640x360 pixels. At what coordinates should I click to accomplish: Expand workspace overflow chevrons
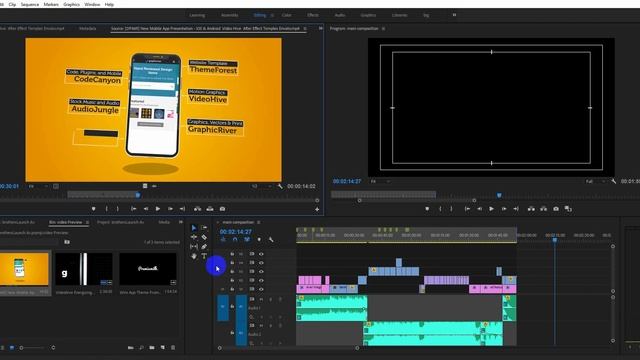click(x=454, y=15)
